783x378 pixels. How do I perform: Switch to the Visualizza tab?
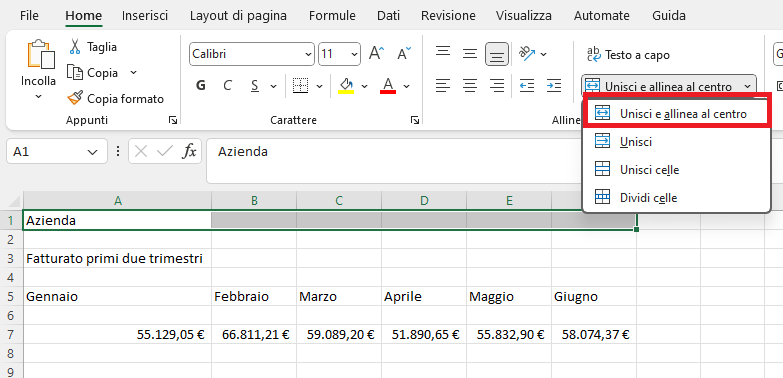point(524,16)
